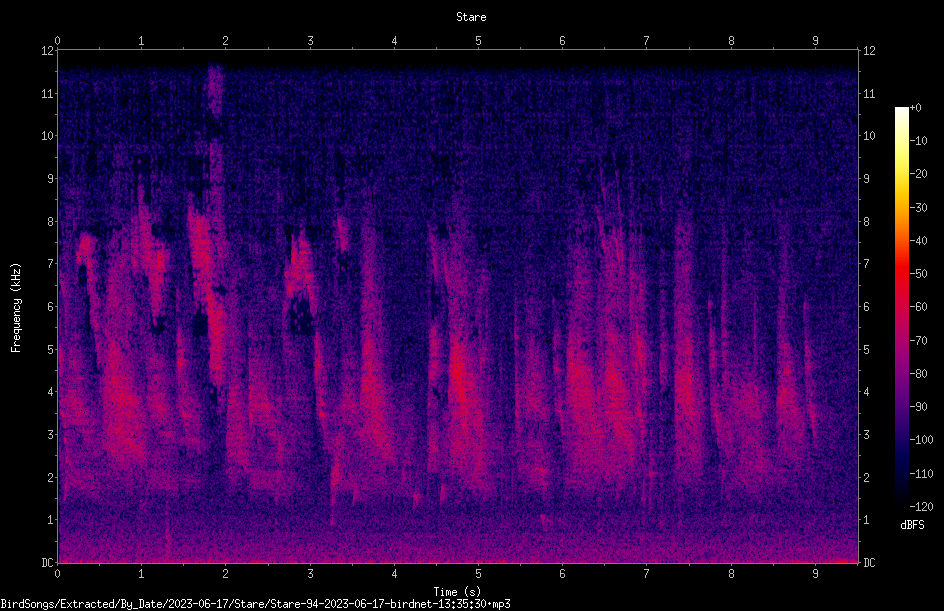Click the 12 kHz label on left axis
Screen dimensions: 944x611
click(x=48, y=51)
